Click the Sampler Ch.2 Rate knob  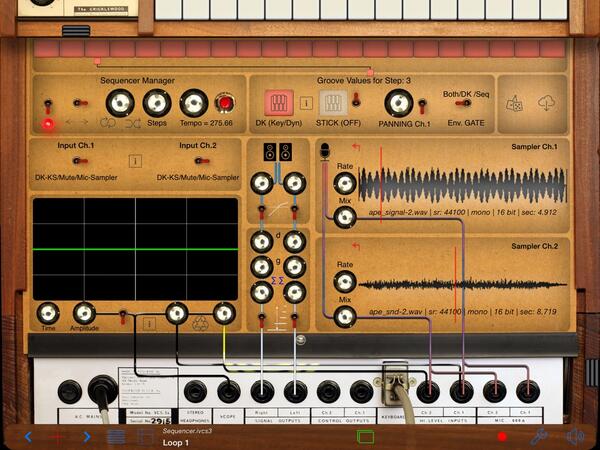pyautogui.click(x=345, y=282)
